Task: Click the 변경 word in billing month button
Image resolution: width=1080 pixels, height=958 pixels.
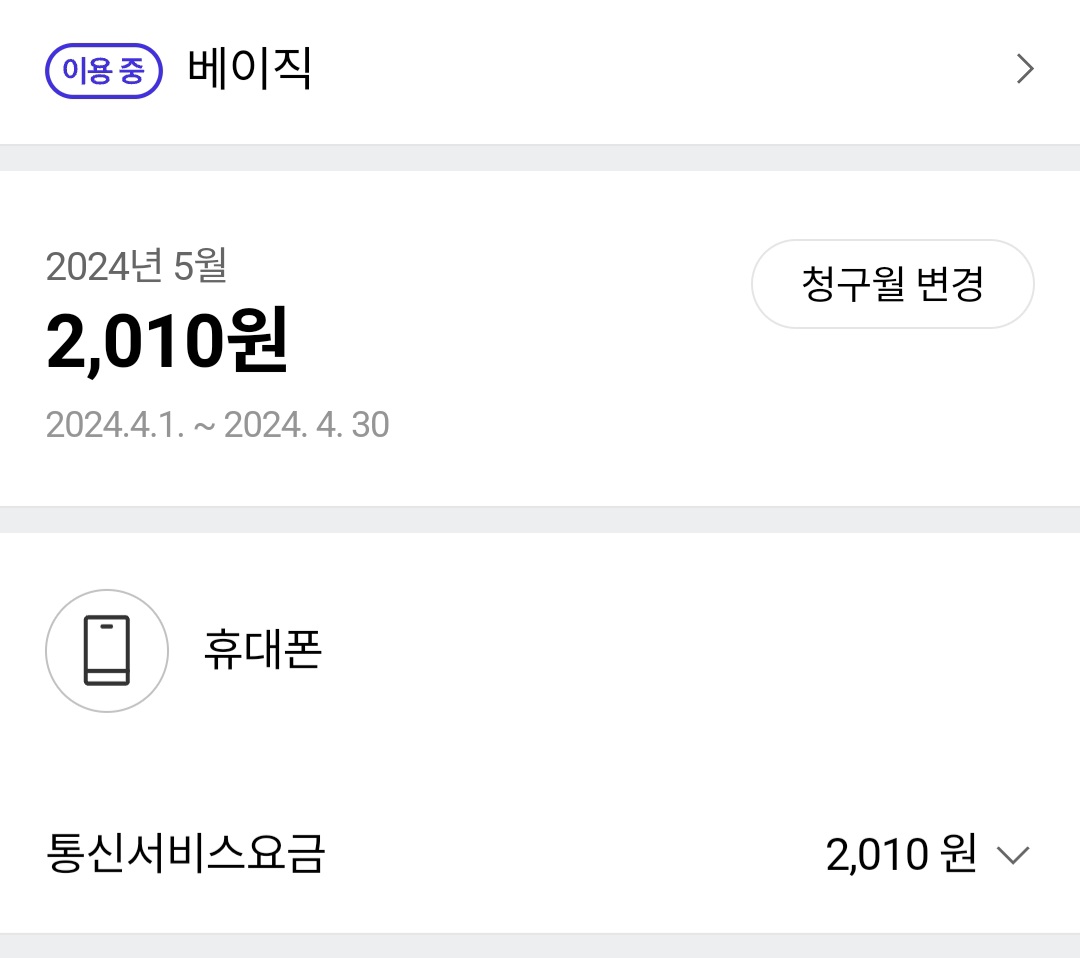Action: click(x=949, y=284)
